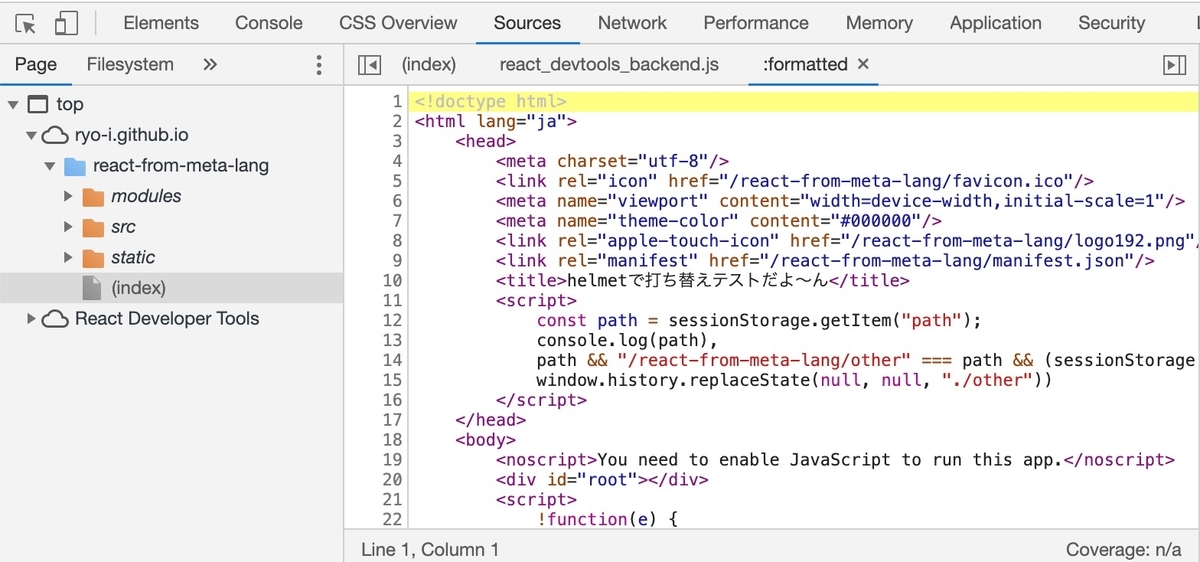Click line number 15 gutter
The height and width of the screenshot is (562, 1200).
(392, 380)
